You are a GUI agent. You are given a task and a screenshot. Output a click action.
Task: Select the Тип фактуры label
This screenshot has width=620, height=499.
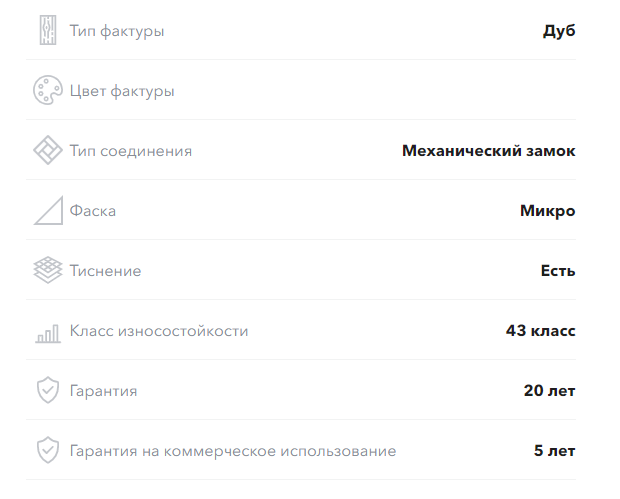(x=117, y=31)
